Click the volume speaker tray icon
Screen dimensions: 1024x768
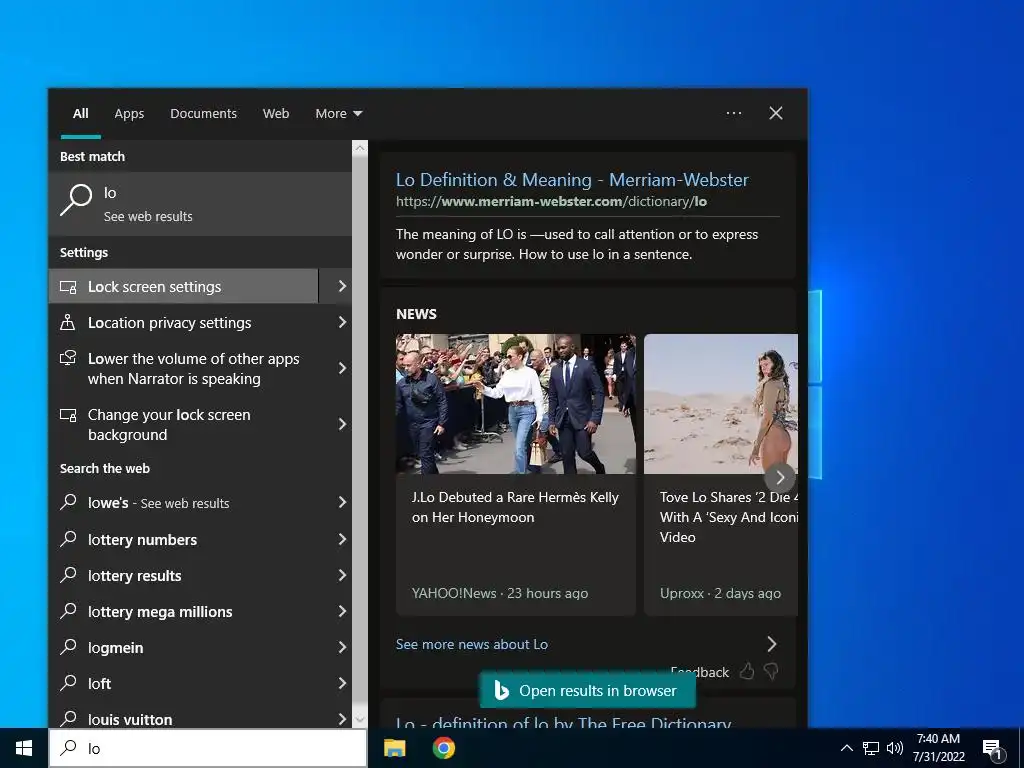coord(894,748)
